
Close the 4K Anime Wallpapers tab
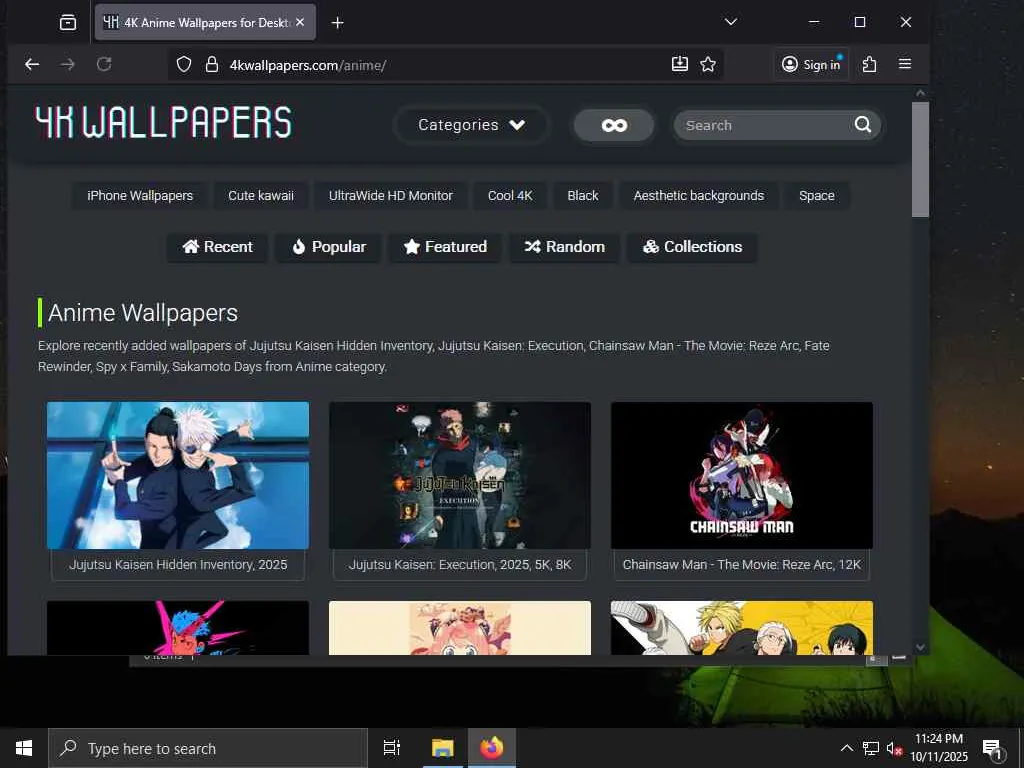[300, 22]
